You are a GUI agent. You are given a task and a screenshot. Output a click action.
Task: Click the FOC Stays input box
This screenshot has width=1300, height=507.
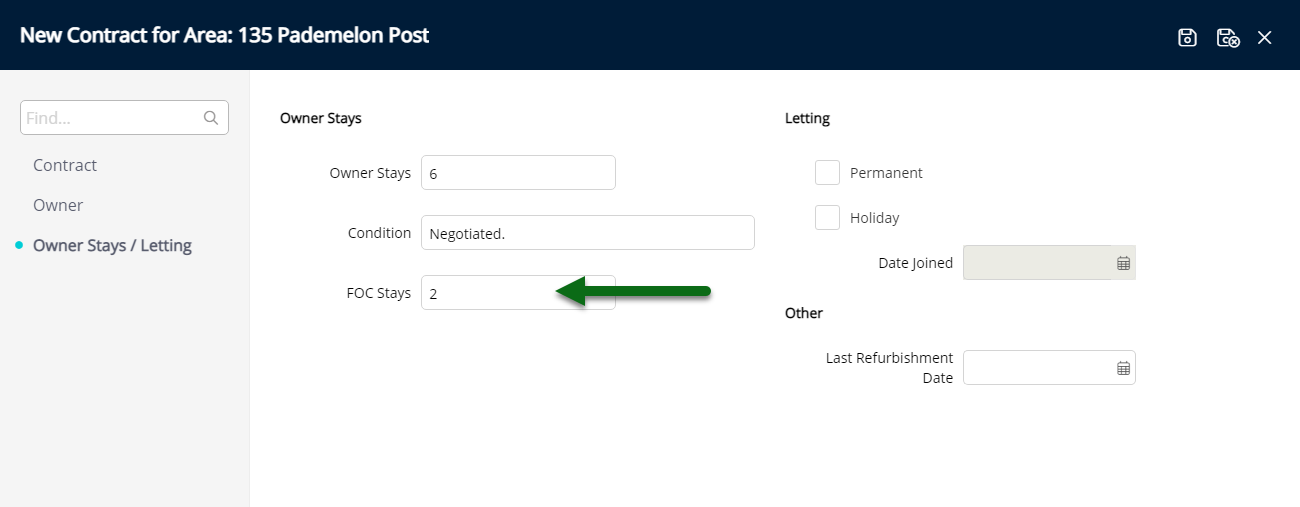(518, 293)
